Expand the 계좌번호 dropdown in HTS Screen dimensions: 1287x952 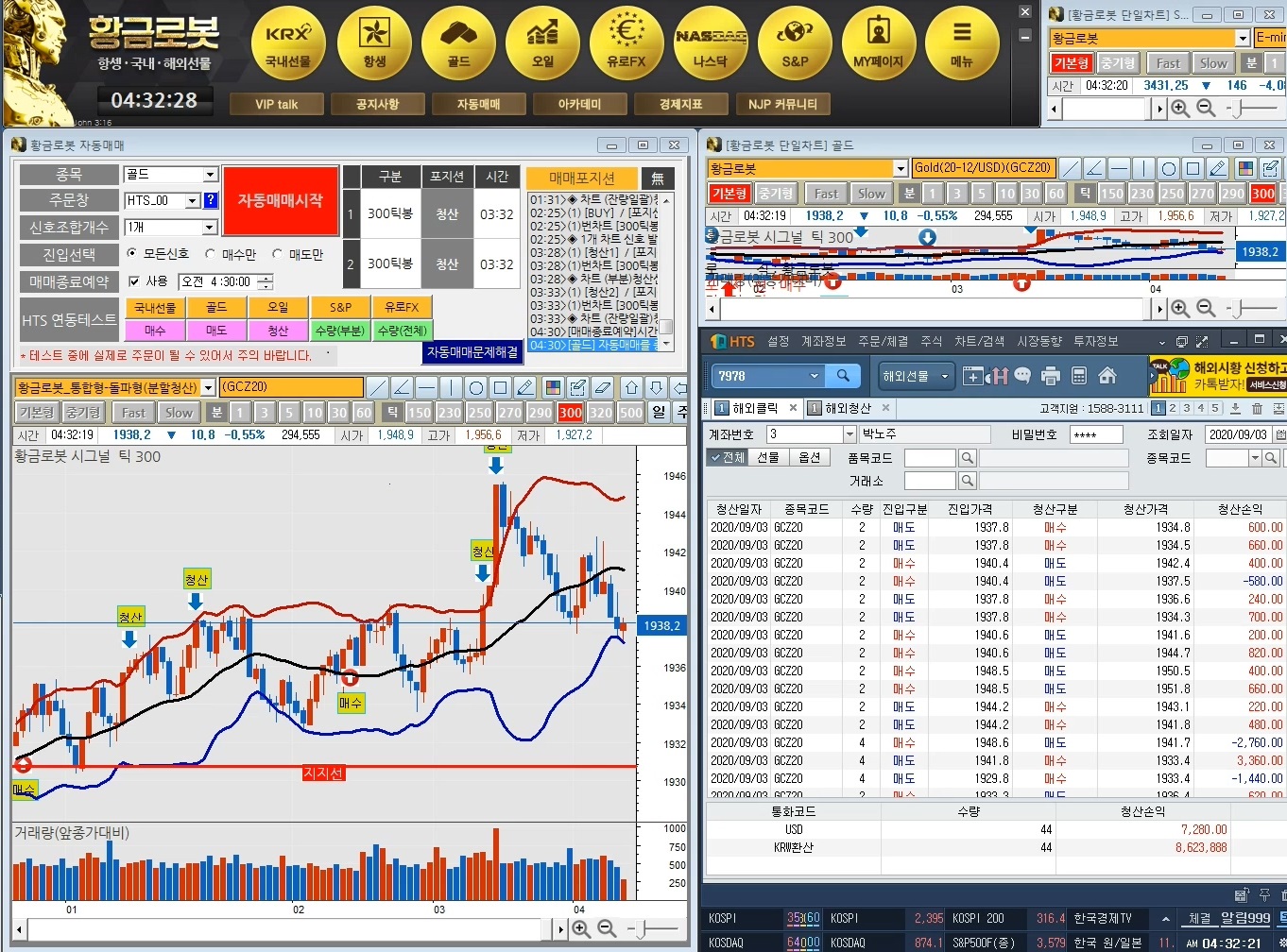(x=849, y=433)
